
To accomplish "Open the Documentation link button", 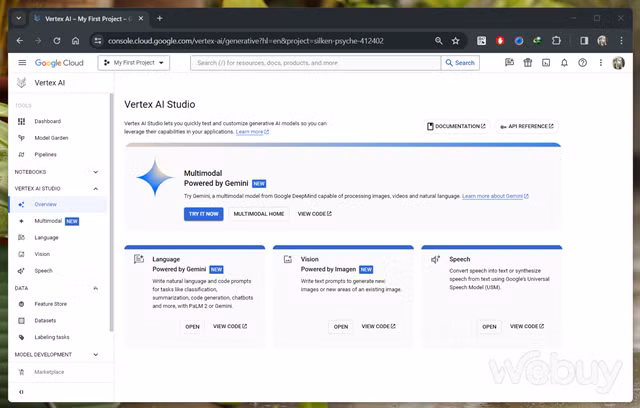I will point(456,126).
